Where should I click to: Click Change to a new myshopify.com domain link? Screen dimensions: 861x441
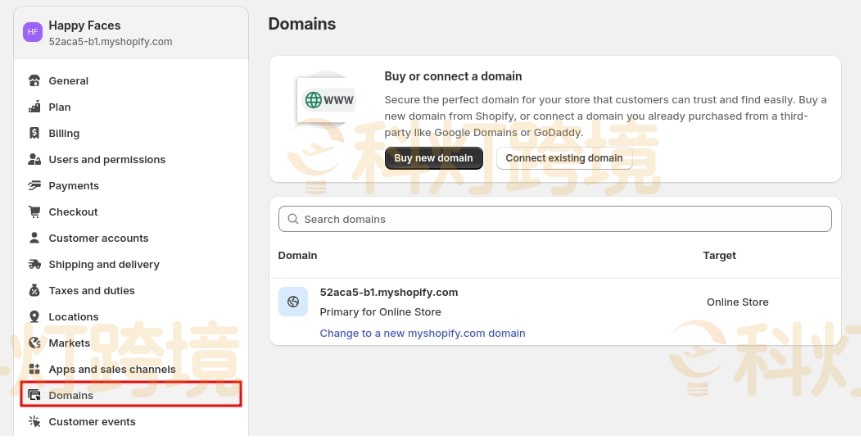422,333
